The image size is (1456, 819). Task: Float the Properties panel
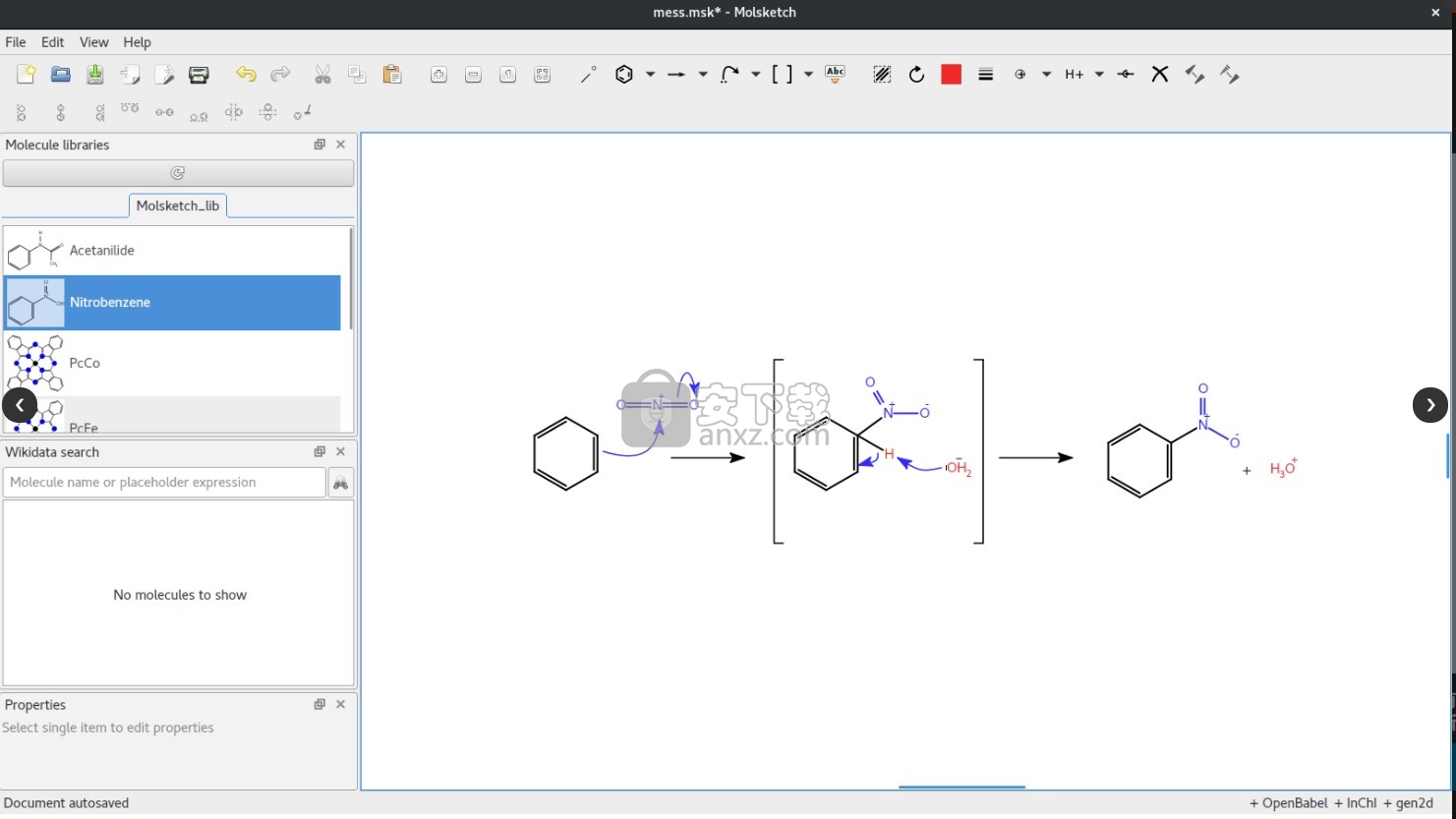point(320,705)
